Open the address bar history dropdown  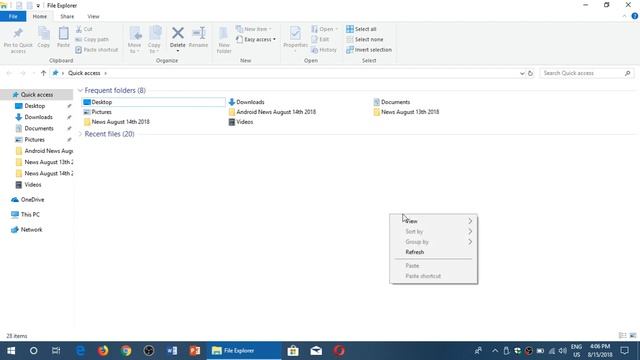(x=522, y=73)
